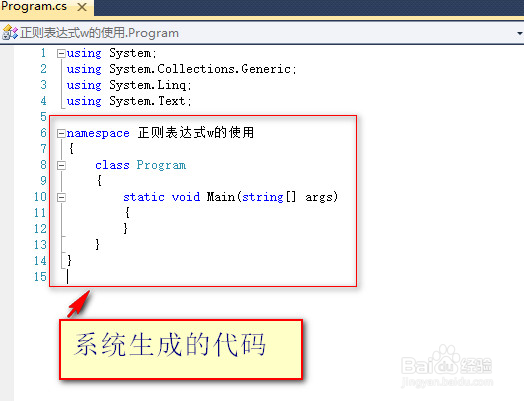This screenshot has height=401, width=524.
Task: Click the 'Program' class name in code
Action: pos(161,165)
